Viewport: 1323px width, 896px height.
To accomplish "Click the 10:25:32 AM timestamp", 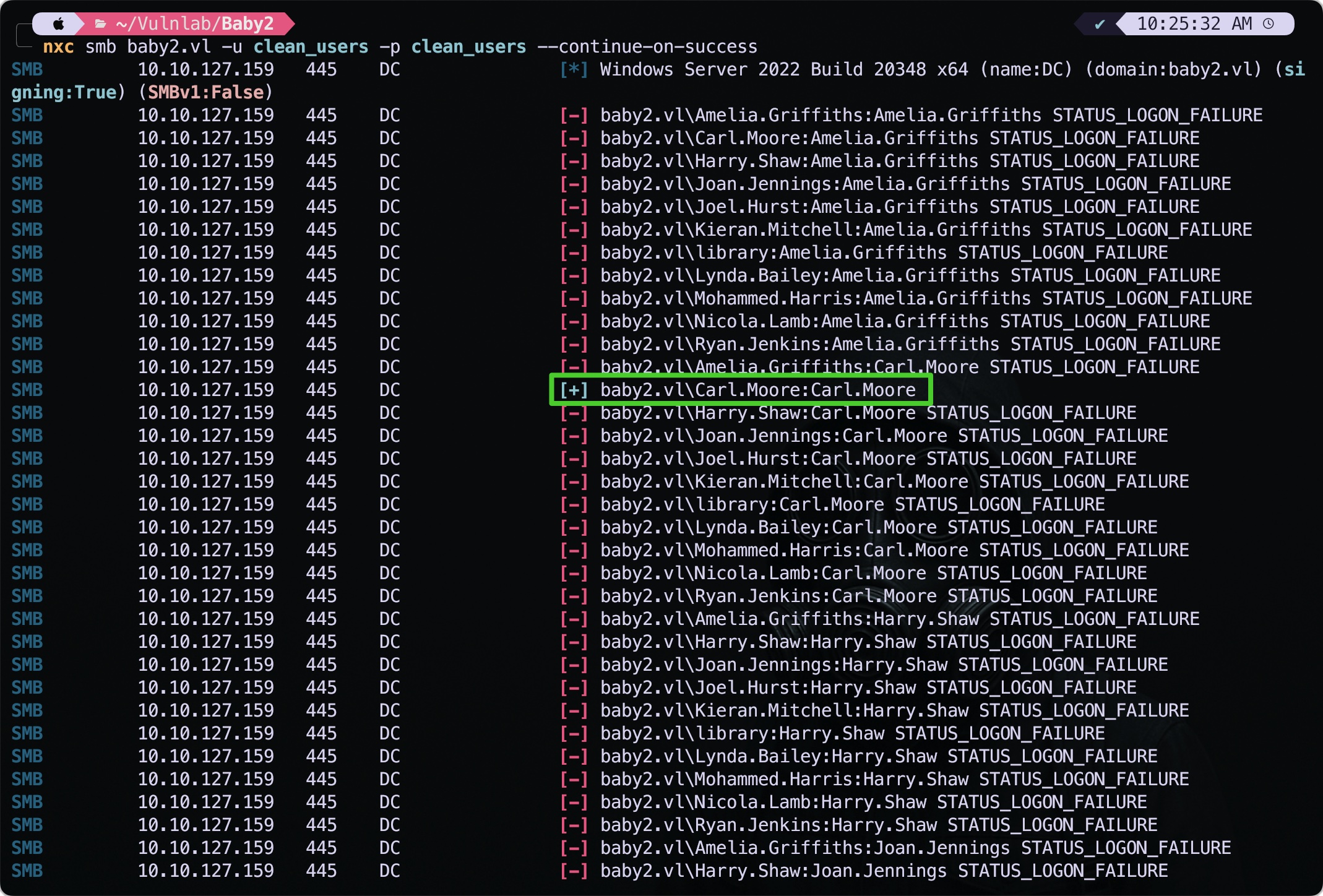I will coord(1194,24).
